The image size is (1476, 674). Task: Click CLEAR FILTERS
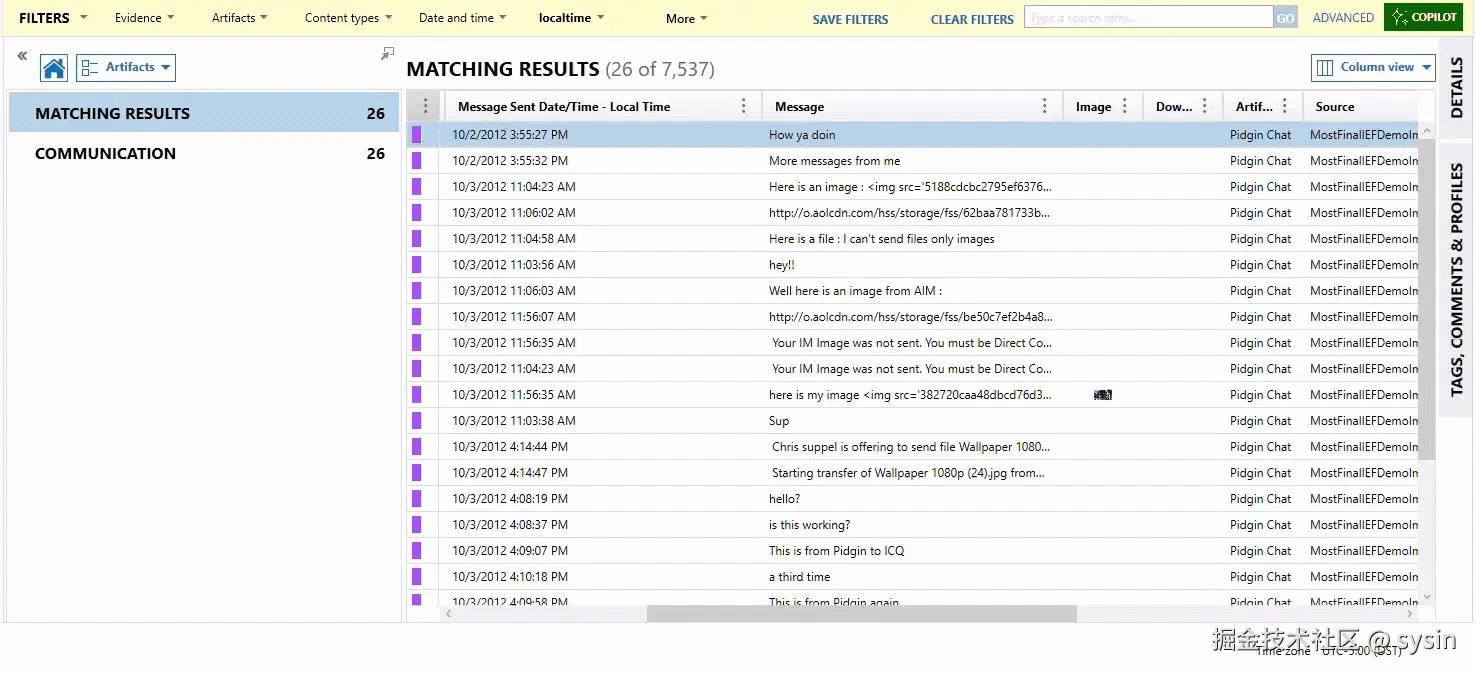(x=972, y=19)
